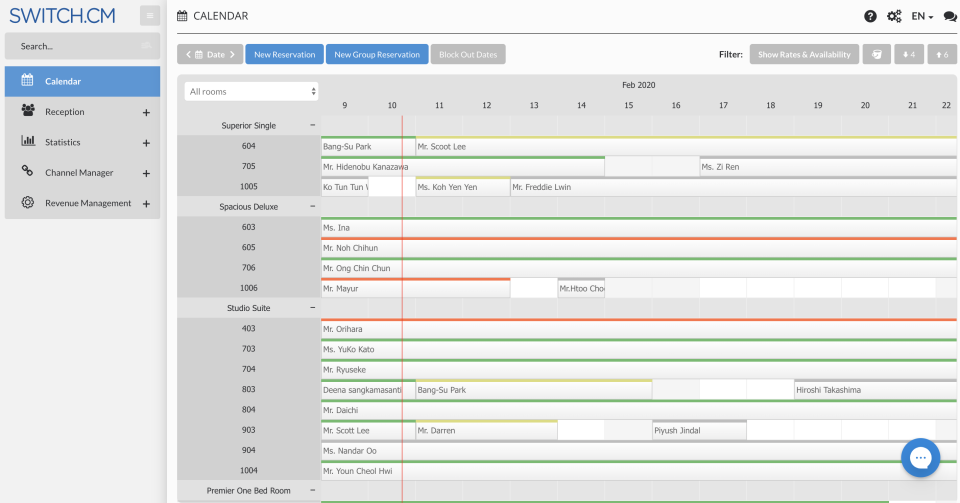The image size is (960, 503).
Task: Open Ms. YuKo Kato reservation
Action: tap(639, 349)
